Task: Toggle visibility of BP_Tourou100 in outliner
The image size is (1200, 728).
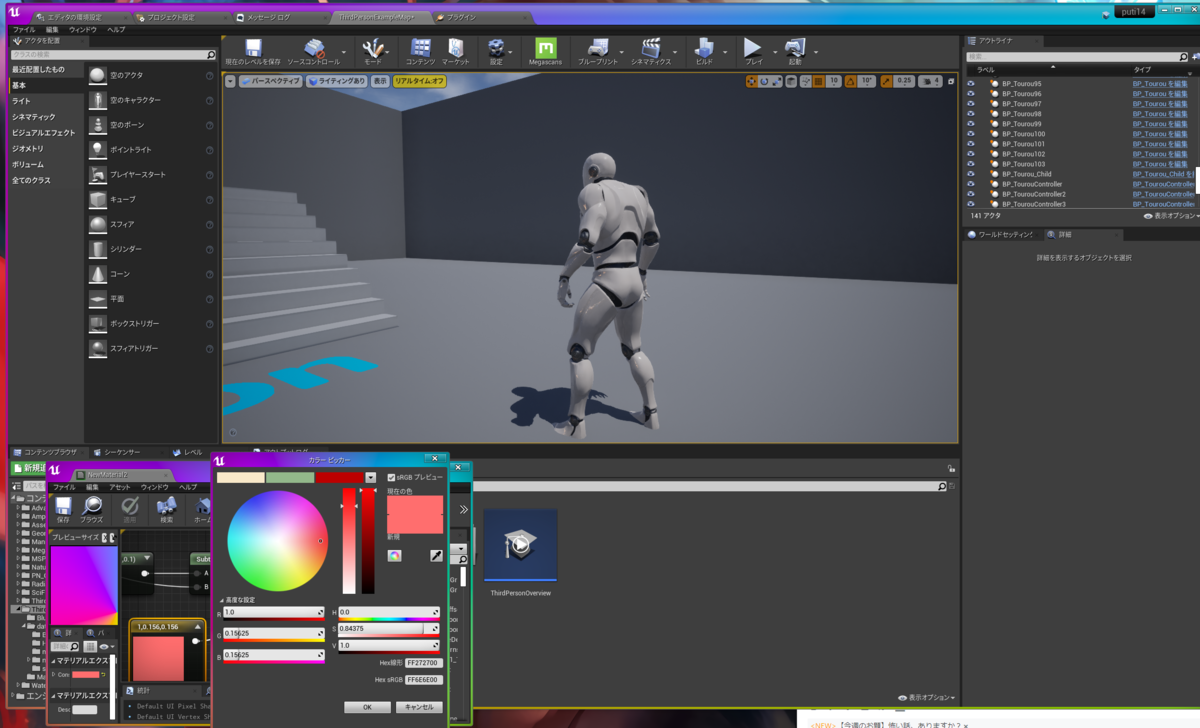Action: [x=970, y=134]
